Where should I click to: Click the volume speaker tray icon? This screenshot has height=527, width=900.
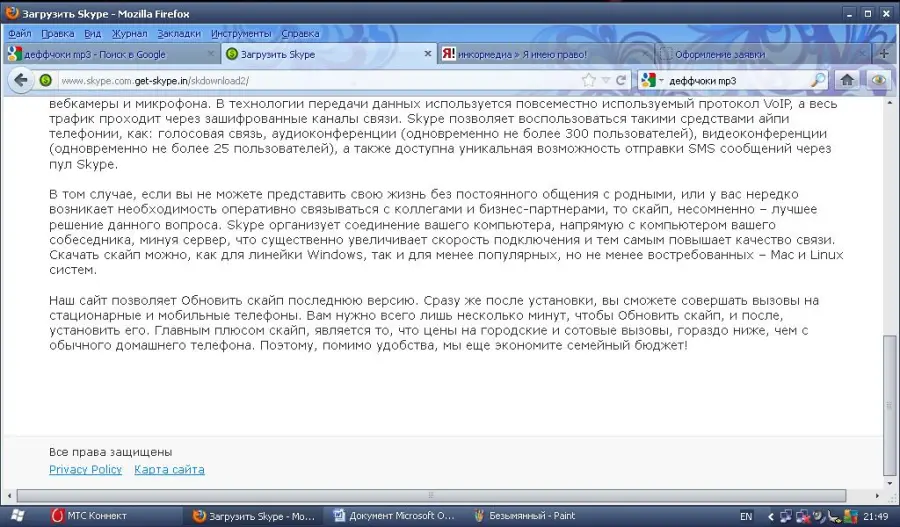tap(818, 516)
